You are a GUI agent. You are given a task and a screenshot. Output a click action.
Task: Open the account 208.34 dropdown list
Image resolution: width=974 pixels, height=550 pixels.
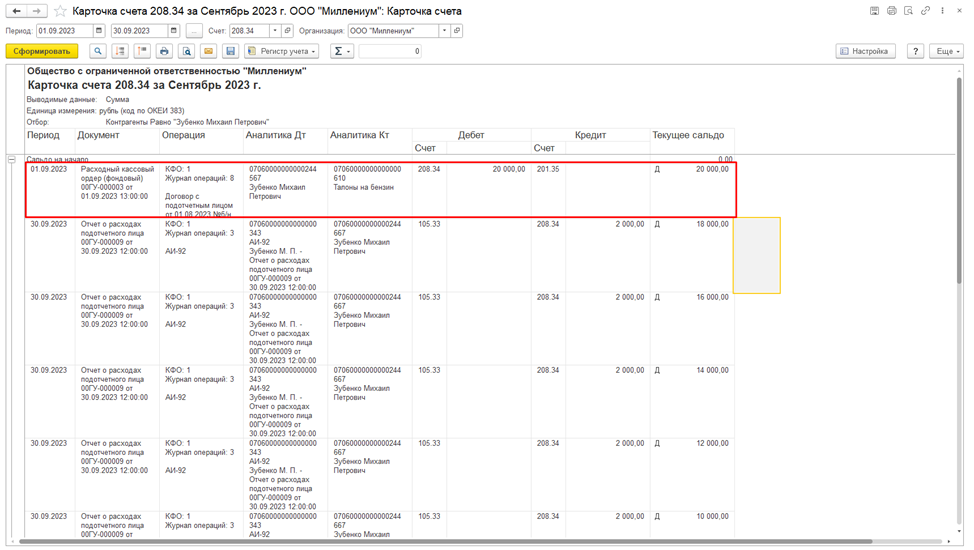[275, 30]
